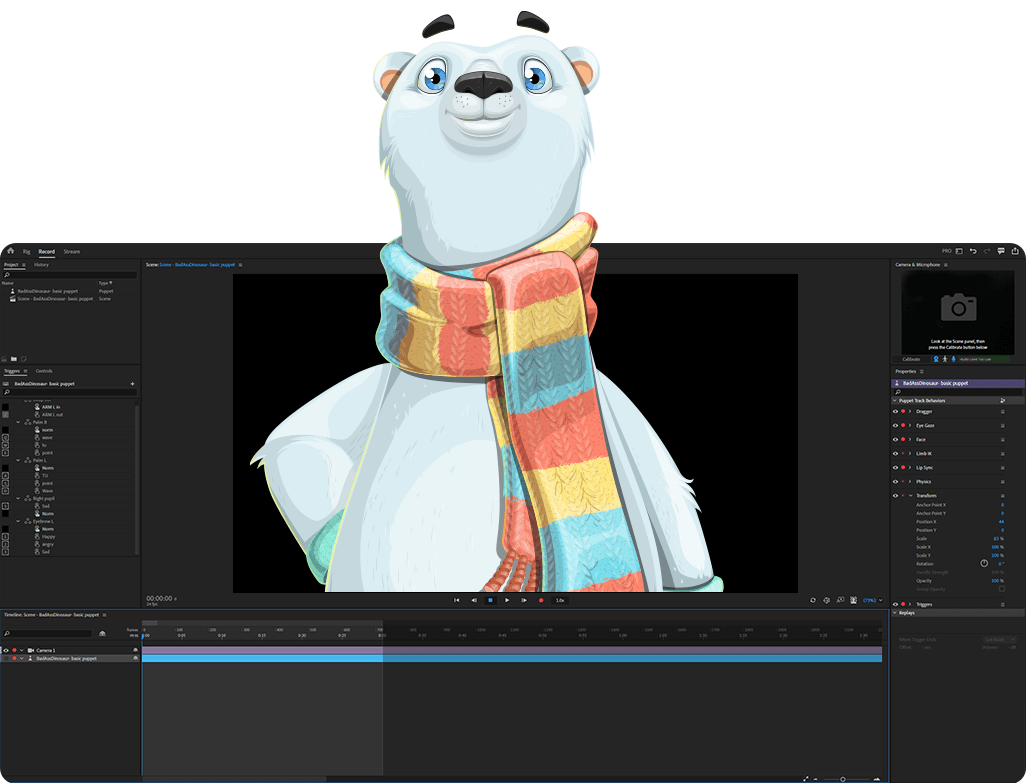Select the Scene item in Project list
Image resolution: width=1026 pixels, height=783 pixels.
55,299
